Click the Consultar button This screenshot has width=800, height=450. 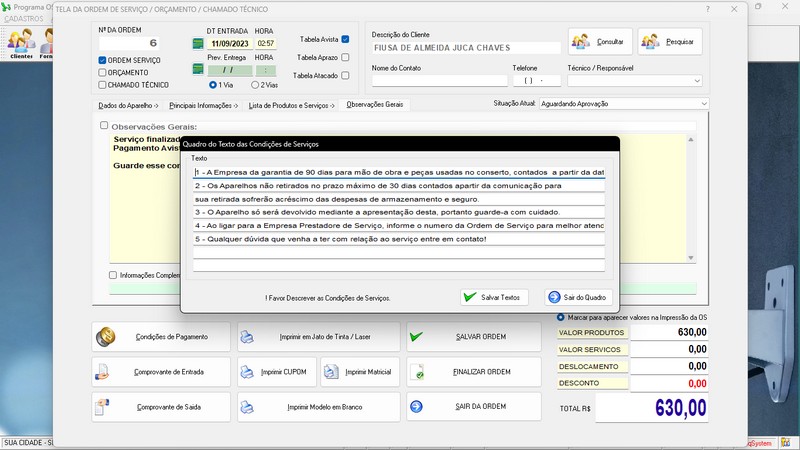(600, 41)
